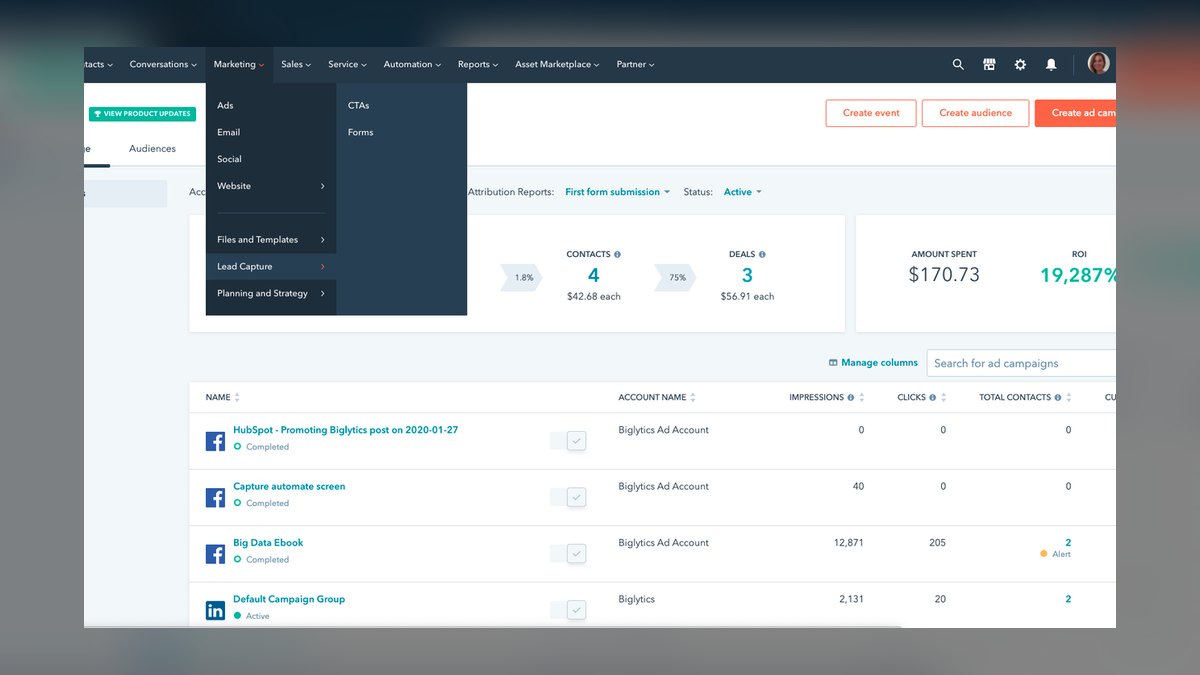1200x675 pixels.
Task: Open the settings gear icon
Action: point(1020,64)
